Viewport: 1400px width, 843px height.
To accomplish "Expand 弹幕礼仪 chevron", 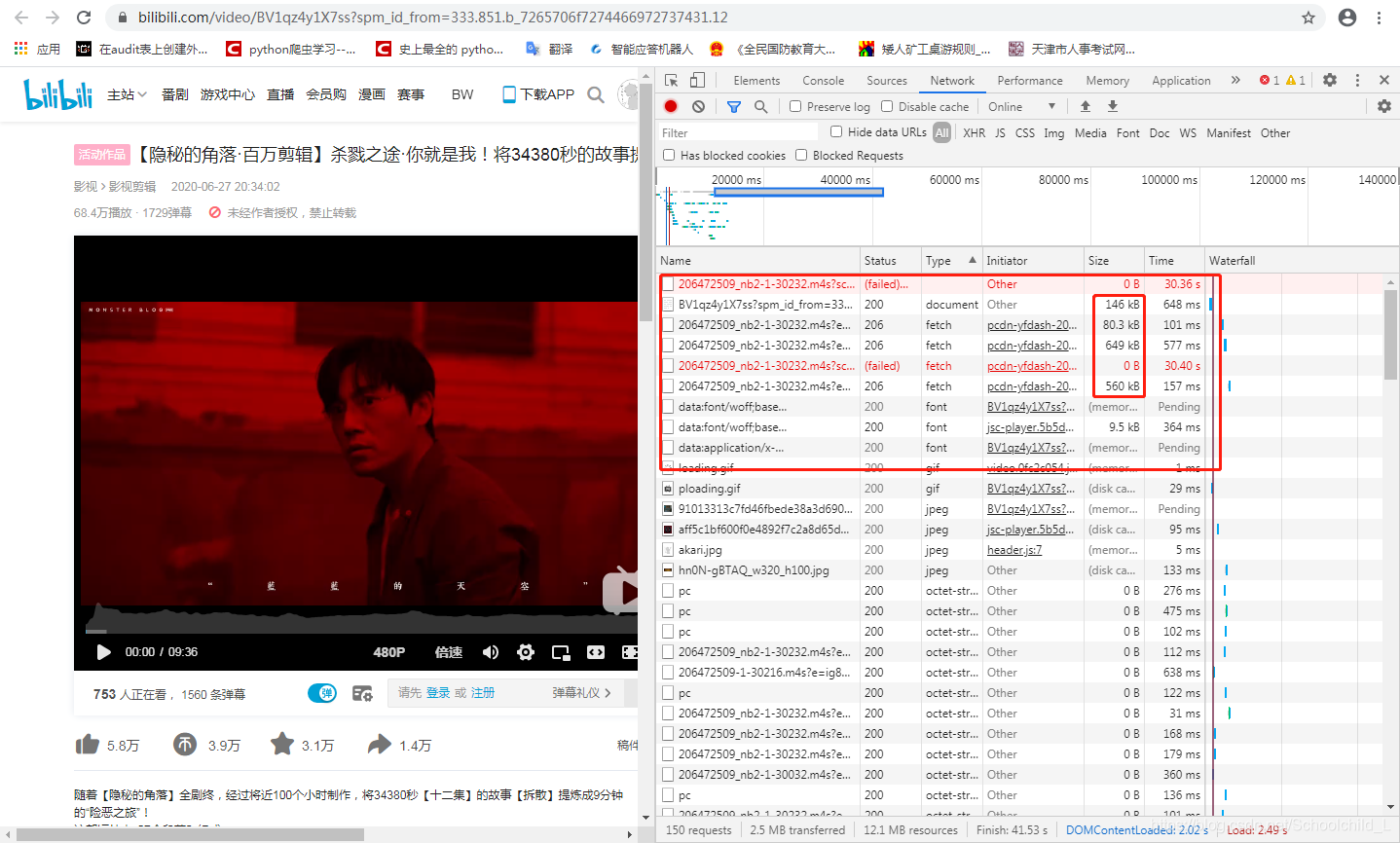I will pos(608,693).
